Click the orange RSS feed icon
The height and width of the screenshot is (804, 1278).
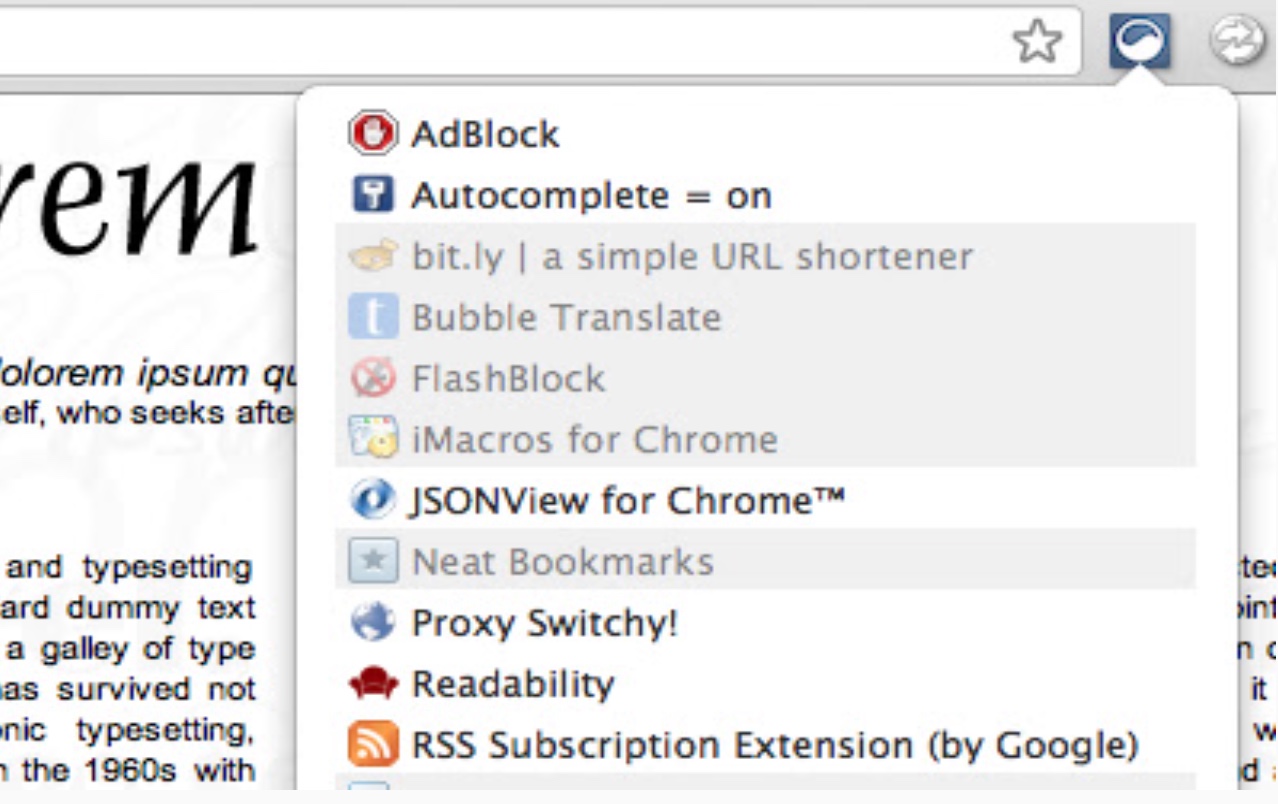(x=373, y=745)
